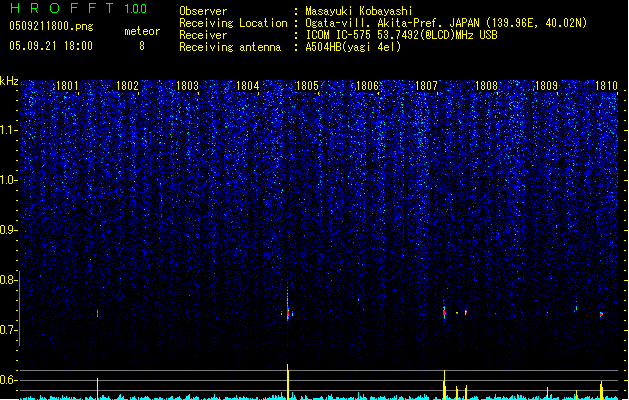Click the 1809 time marker
Viewport: 629px width, 400px height.
coord(546,86)
